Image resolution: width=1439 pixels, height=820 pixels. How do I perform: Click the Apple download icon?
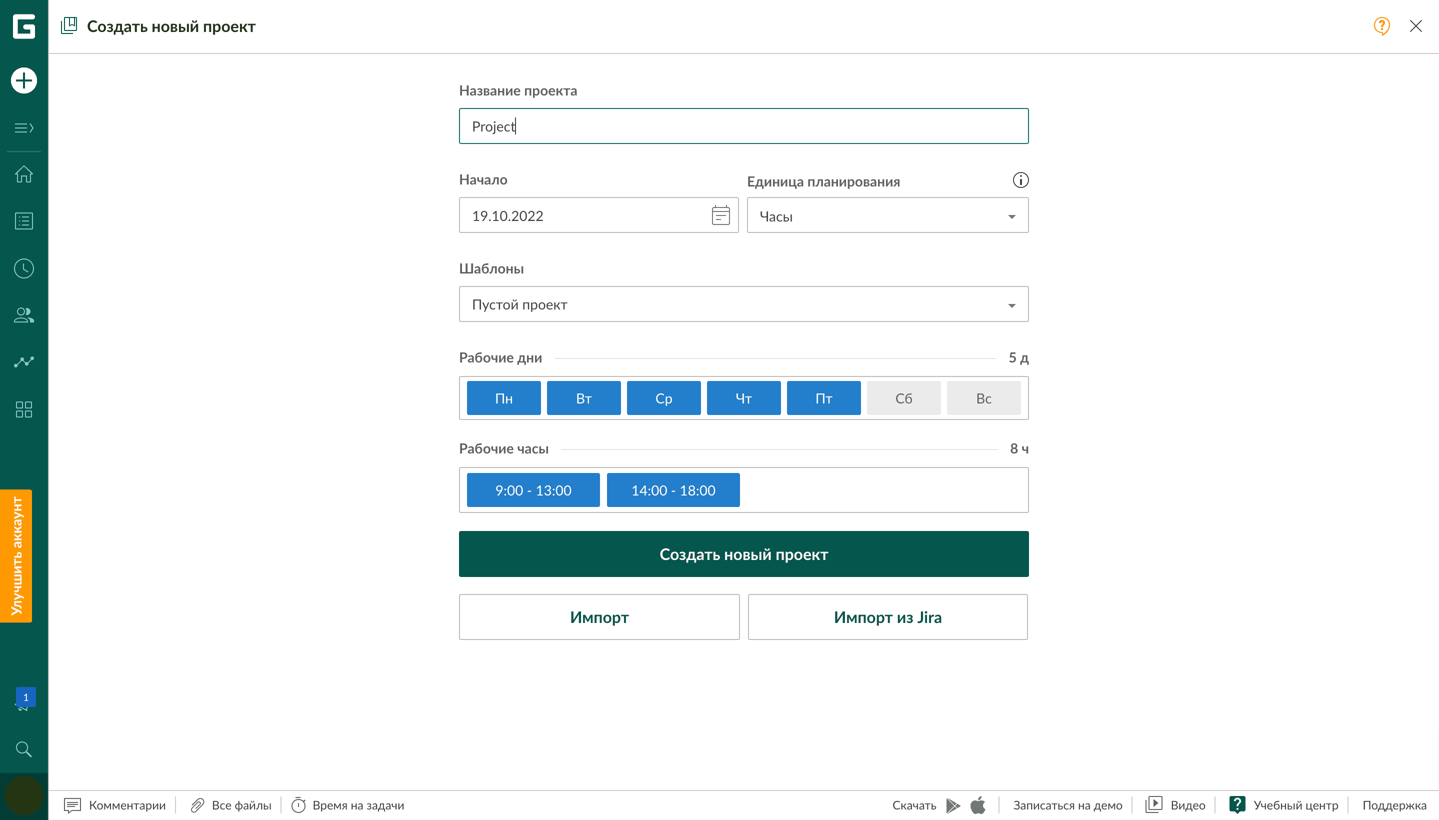[978, 805]
